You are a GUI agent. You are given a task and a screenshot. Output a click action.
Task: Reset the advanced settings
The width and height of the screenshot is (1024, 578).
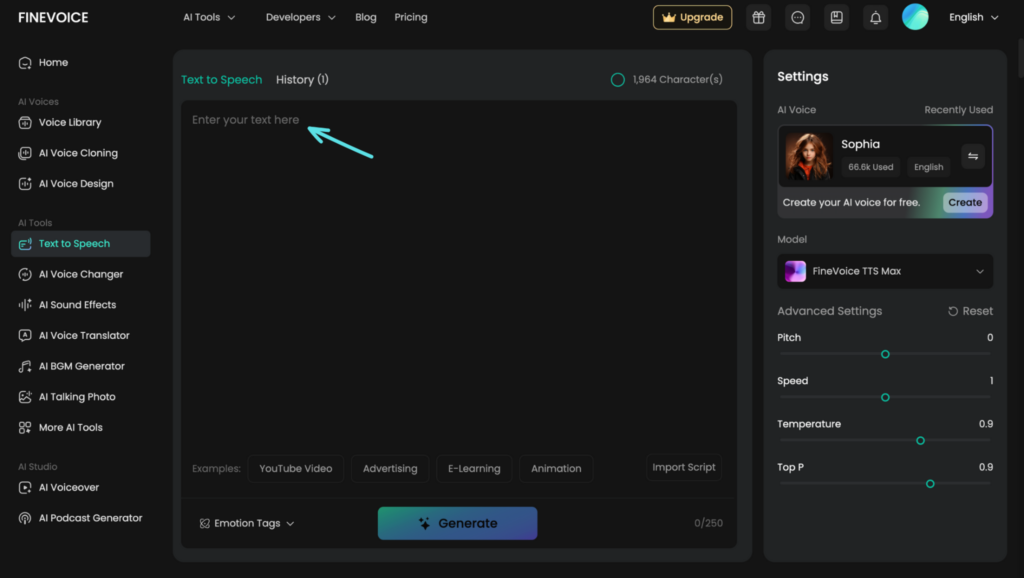pyautogui.click(x=970, y=311)
